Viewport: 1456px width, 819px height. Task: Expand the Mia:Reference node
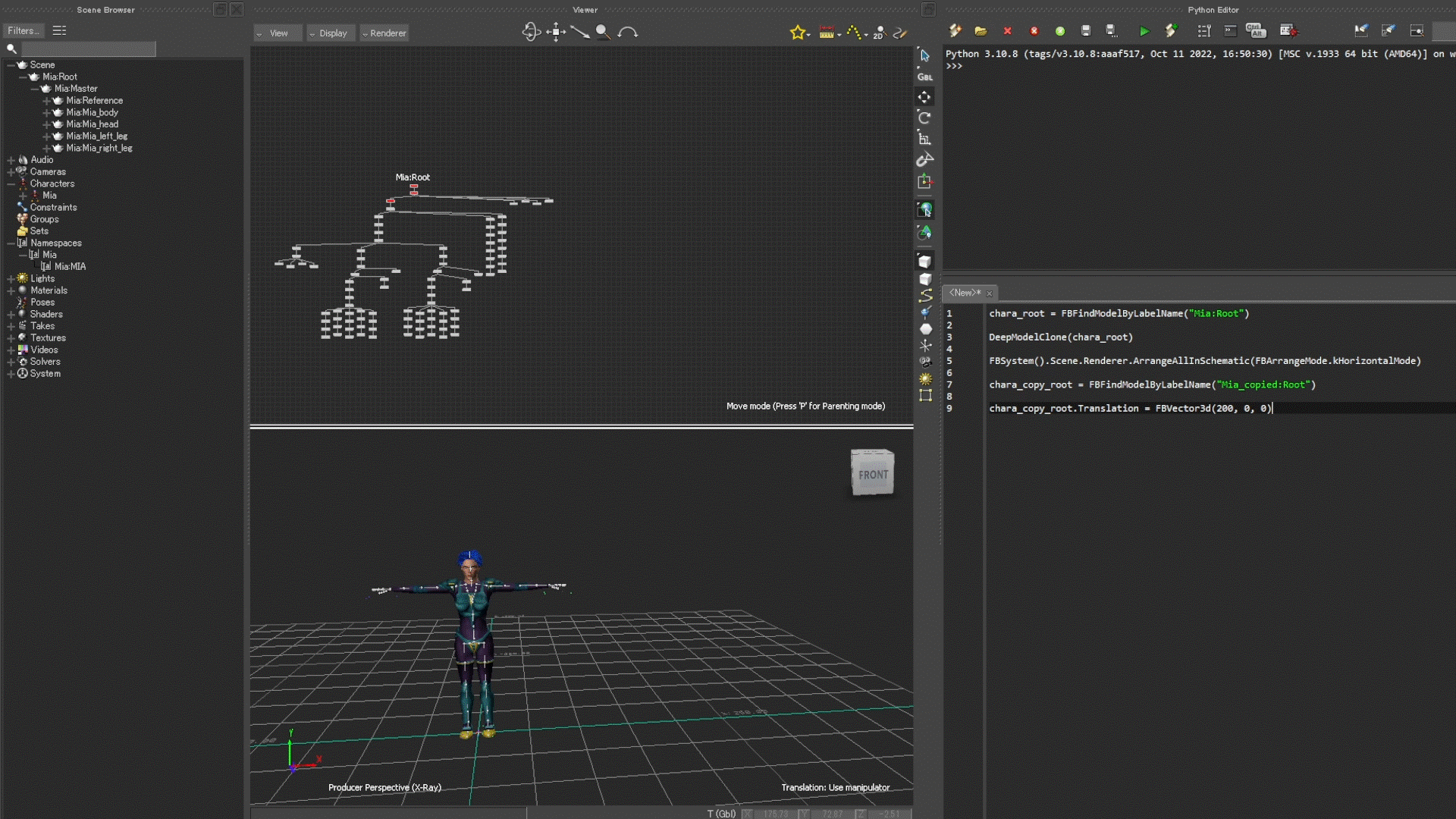(x=46, y=101)
